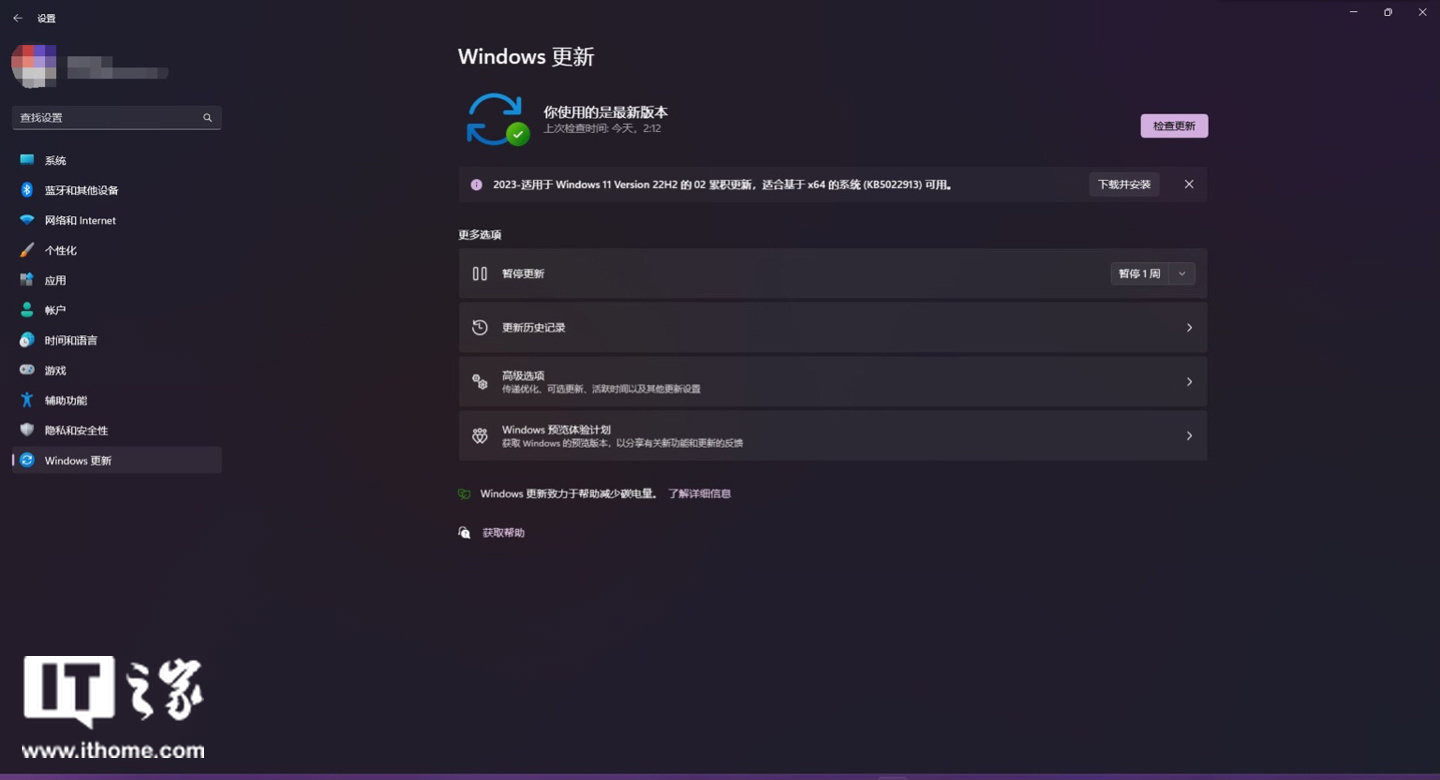The image size is (1440, 780).
Task: Click the purple info dot on KB5022913 banner
Action: [x=476, y=185]
